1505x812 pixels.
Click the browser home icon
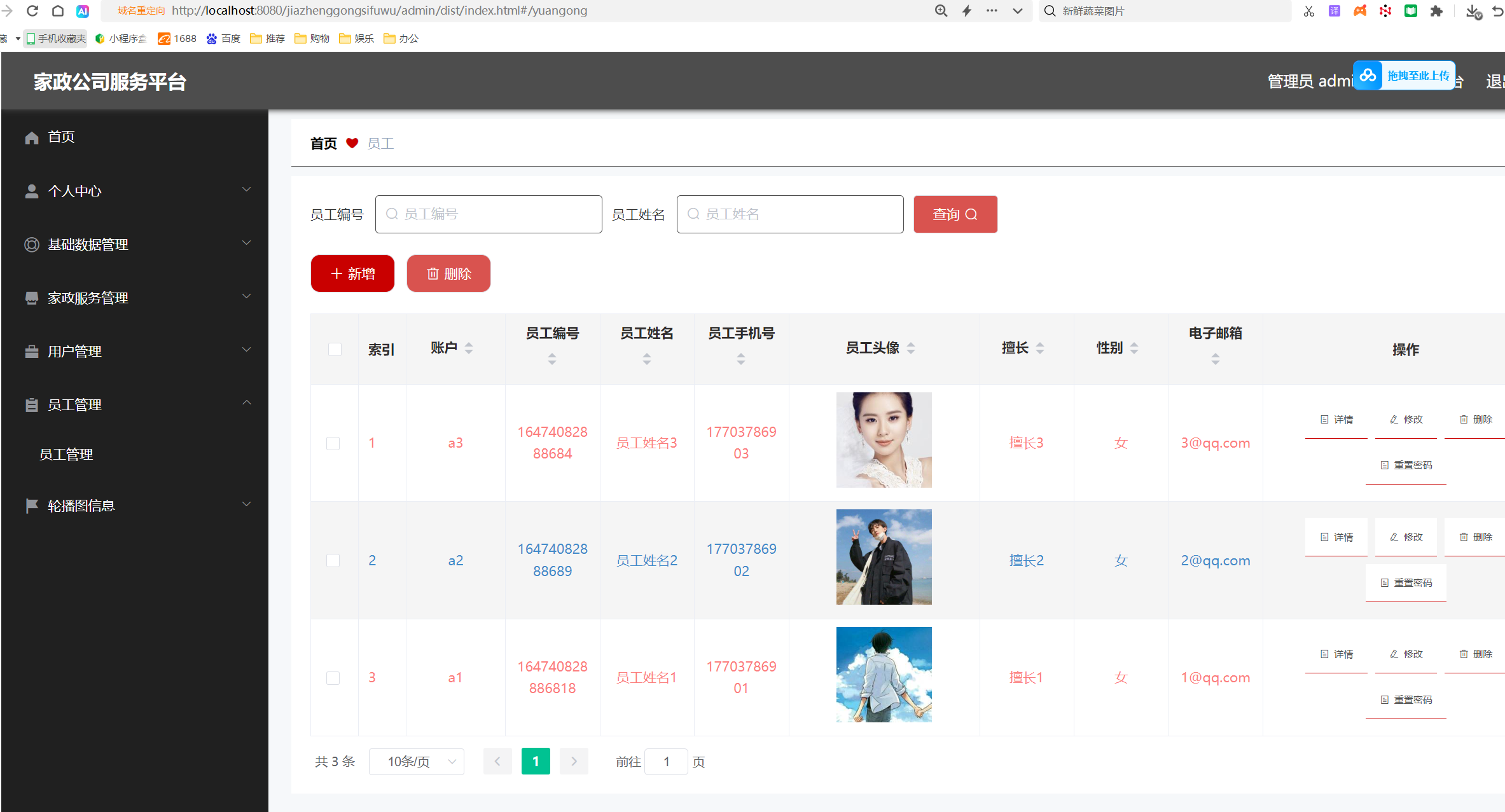click(58, 11)
